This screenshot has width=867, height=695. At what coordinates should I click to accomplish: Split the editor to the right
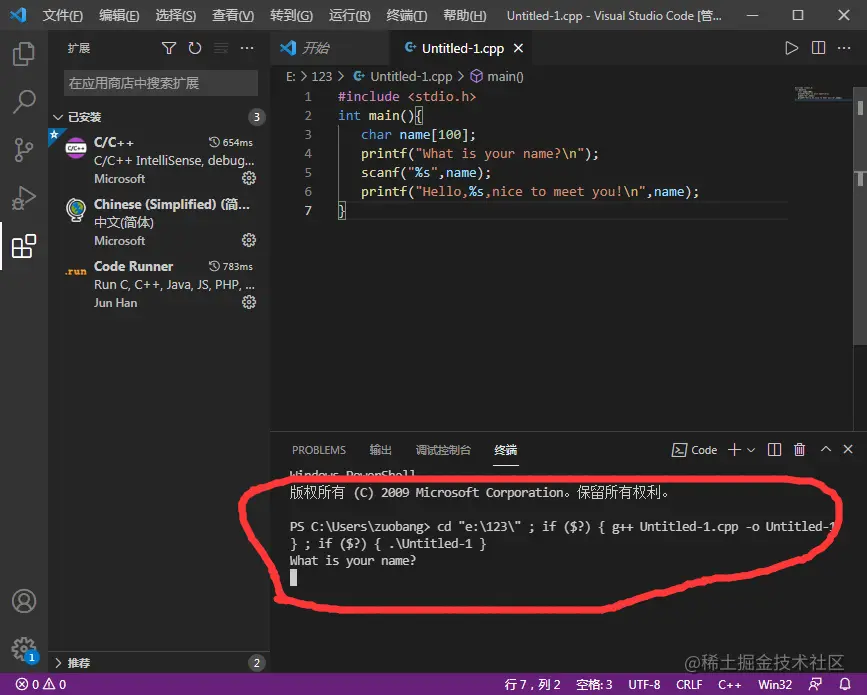click(x=818, y=48)
